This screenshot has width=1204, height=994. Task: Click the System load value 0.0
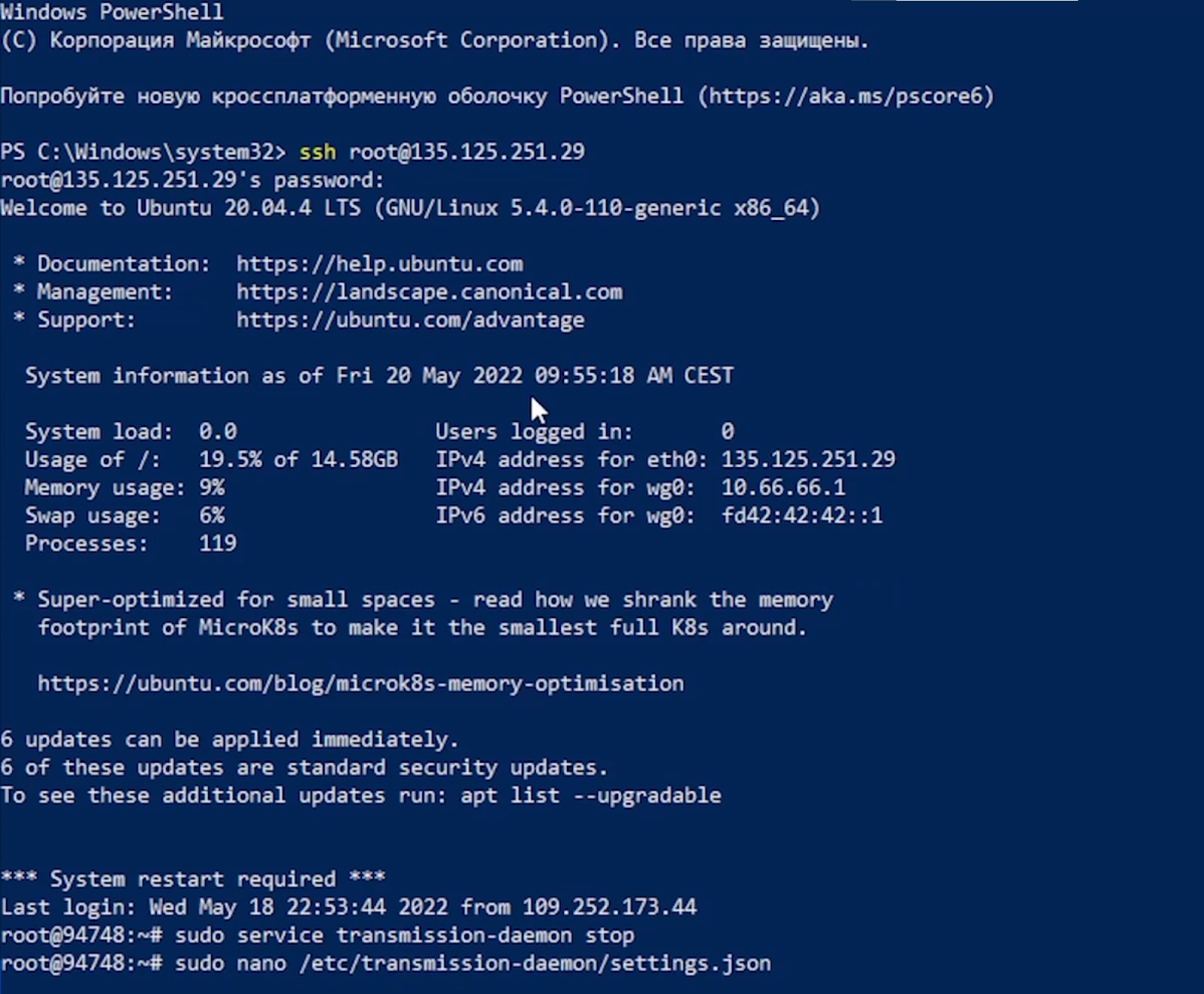[x=218, y=432]
